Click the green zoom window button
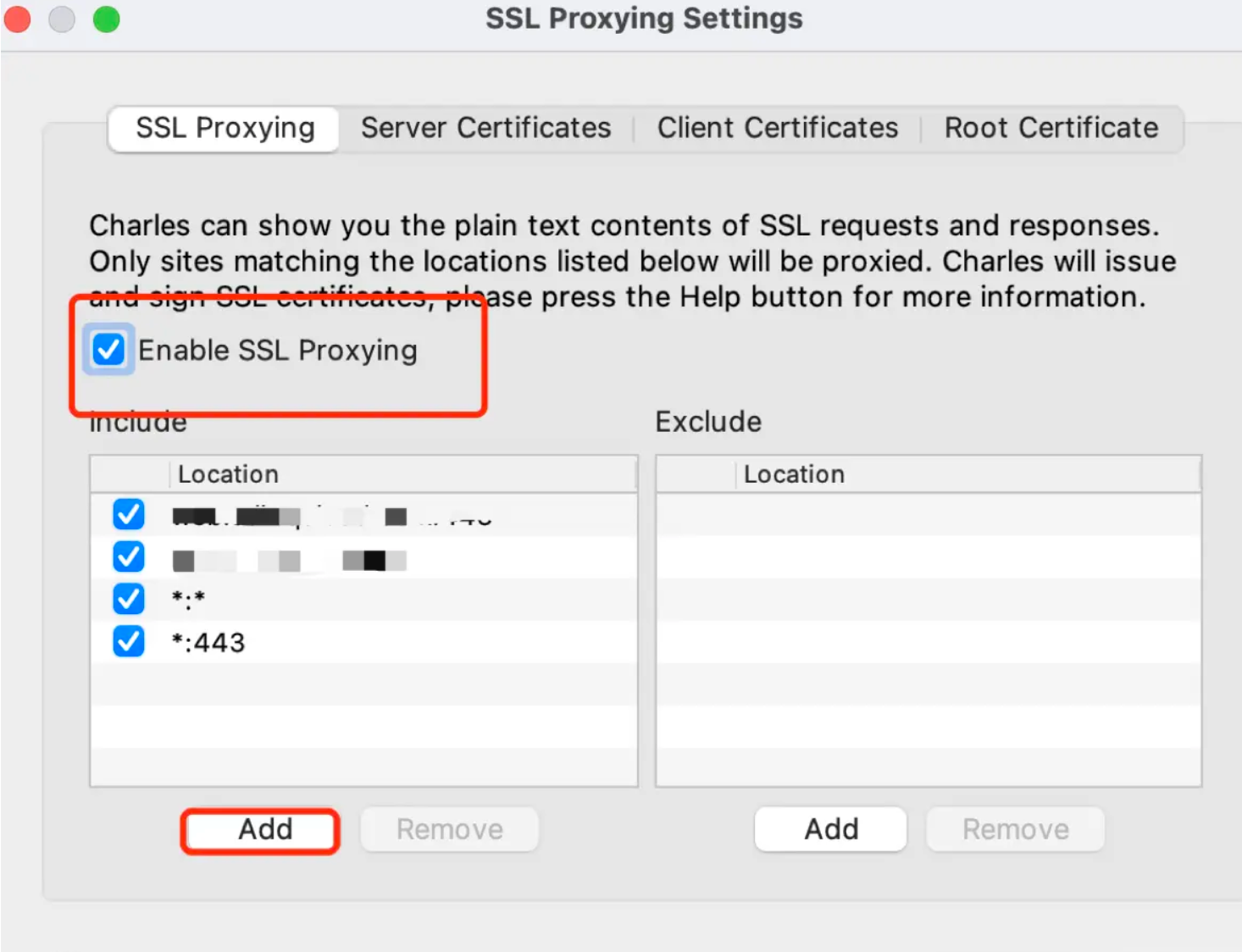The height and width of the screenshot is (952, 1242). coord(106,18)
